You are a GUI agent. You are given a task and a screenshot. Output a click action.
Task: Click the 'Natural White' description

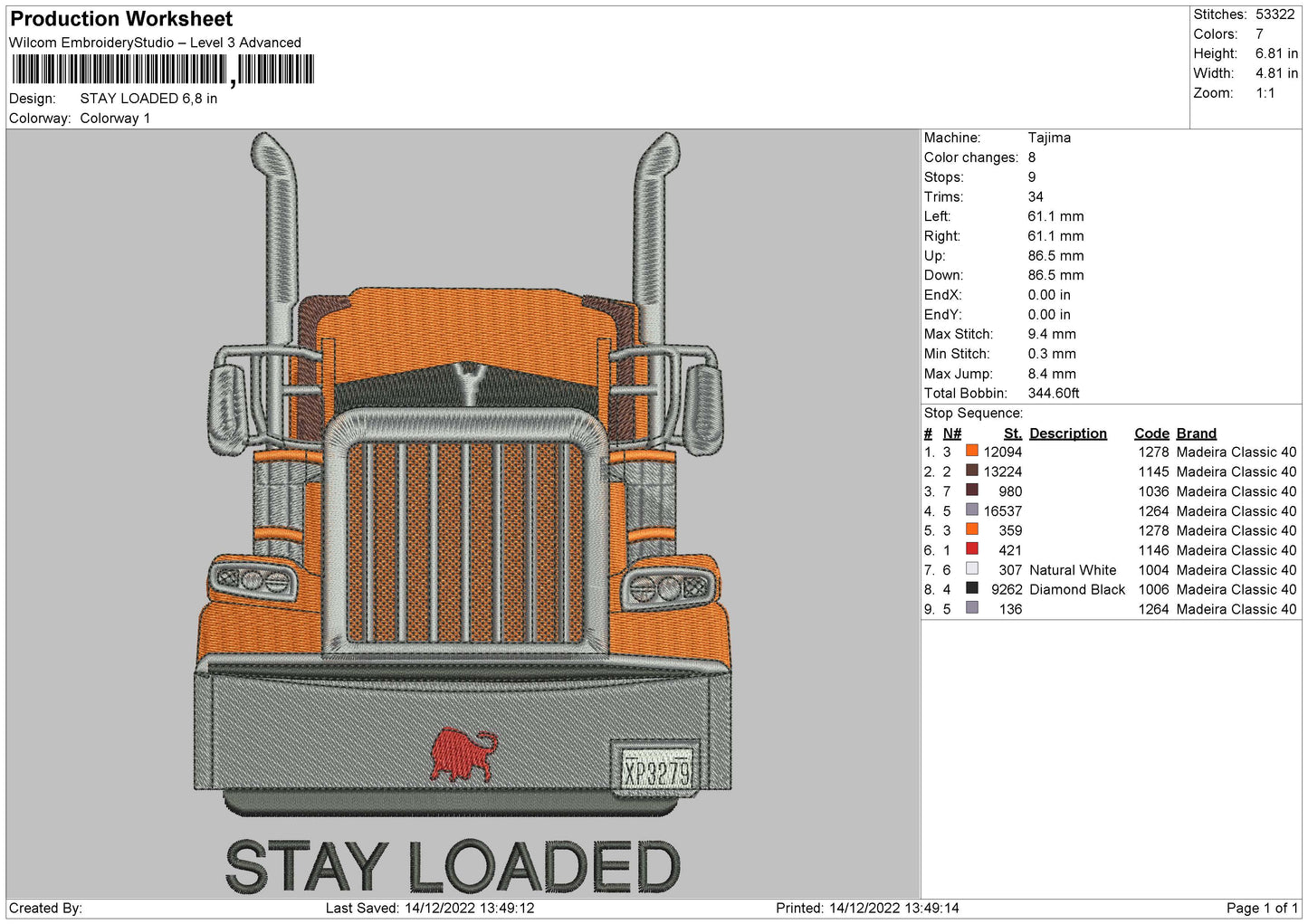pyautogui.click(x=1073, y=570)
